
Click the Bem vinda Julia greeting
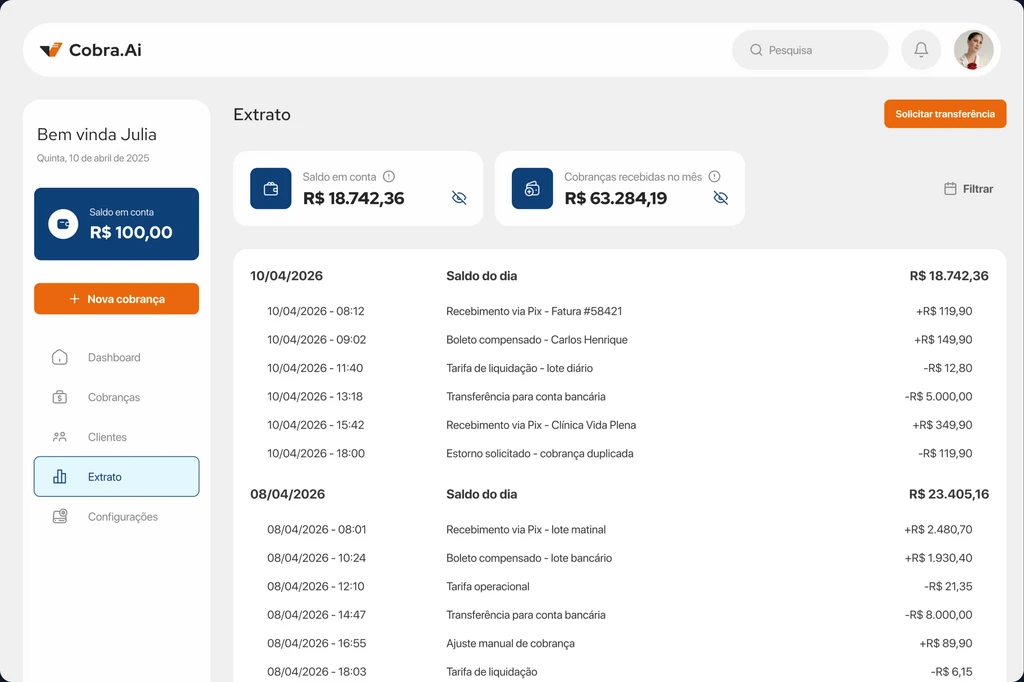(x=97, y=135)
